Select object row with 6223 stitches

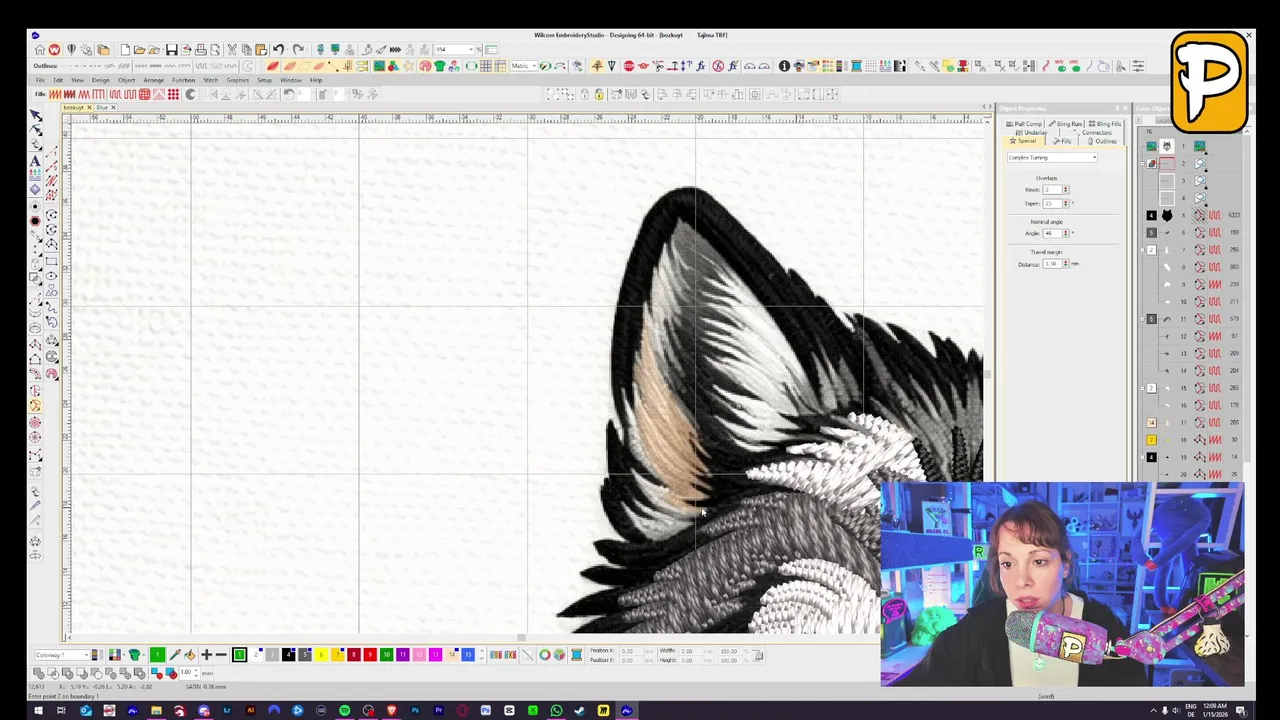coord(1194,215)
